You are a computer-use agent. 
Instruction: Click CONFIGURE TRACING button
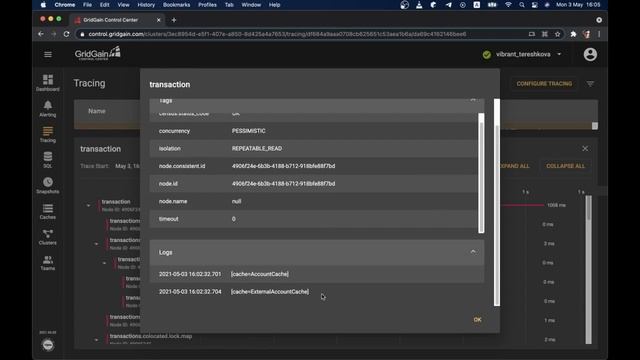(544, 84)
